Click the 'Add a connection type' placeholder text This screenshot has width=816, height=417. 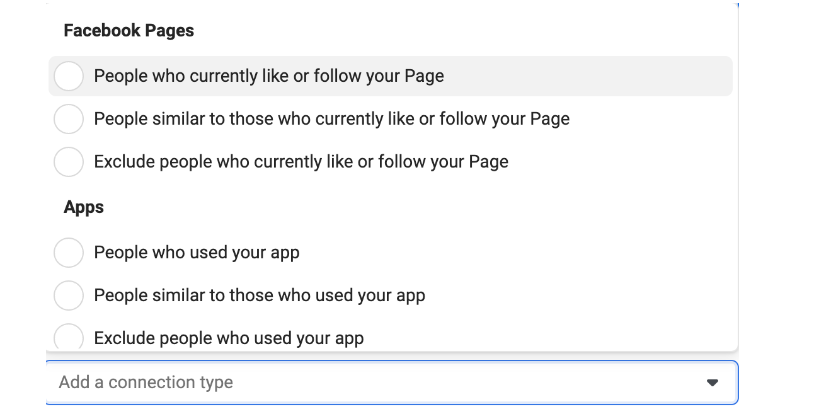pyautogui.click(x=146, y=382)
